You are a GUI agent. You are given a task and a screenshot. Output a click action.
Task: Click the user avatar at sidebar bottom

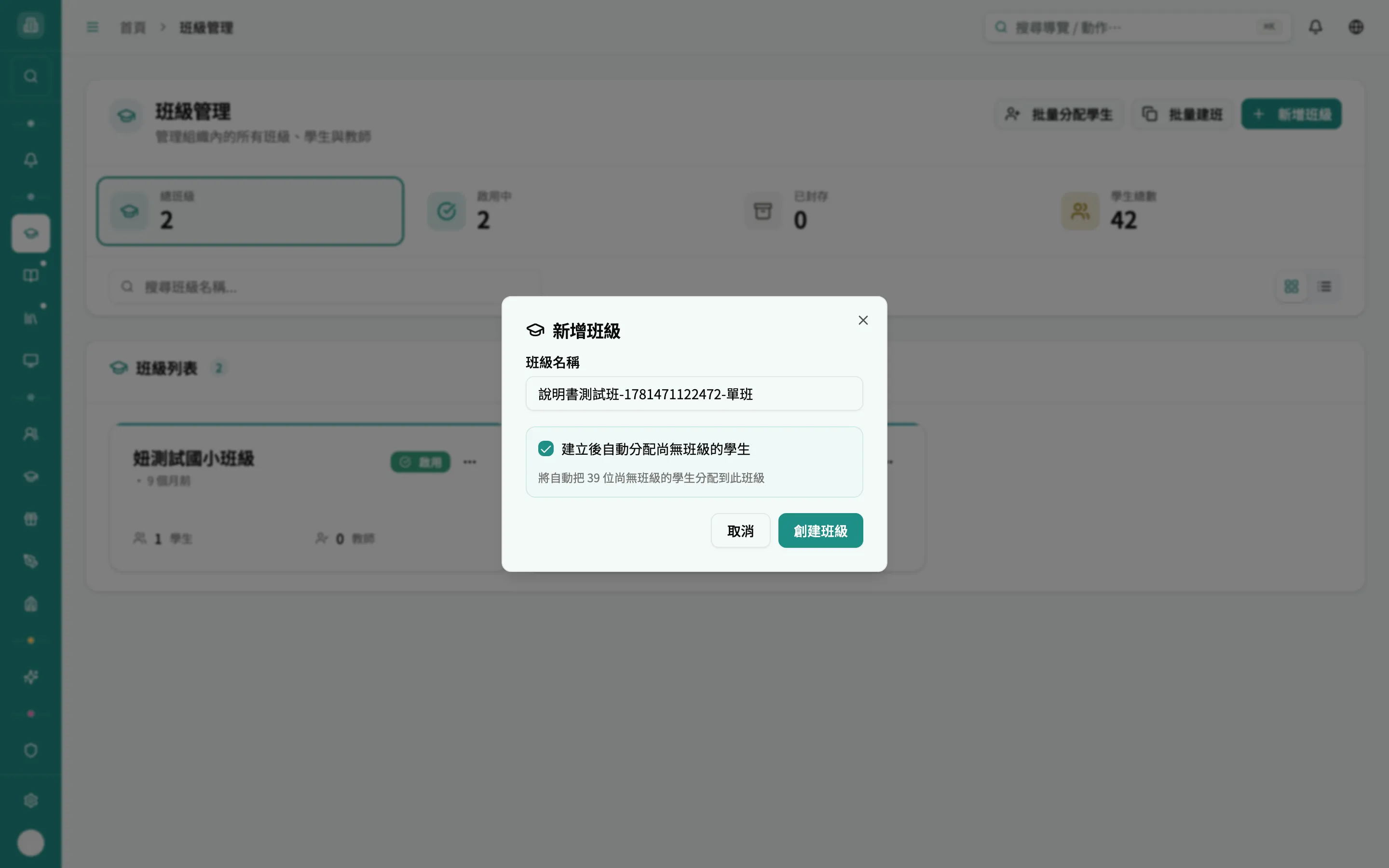[30, 843]
